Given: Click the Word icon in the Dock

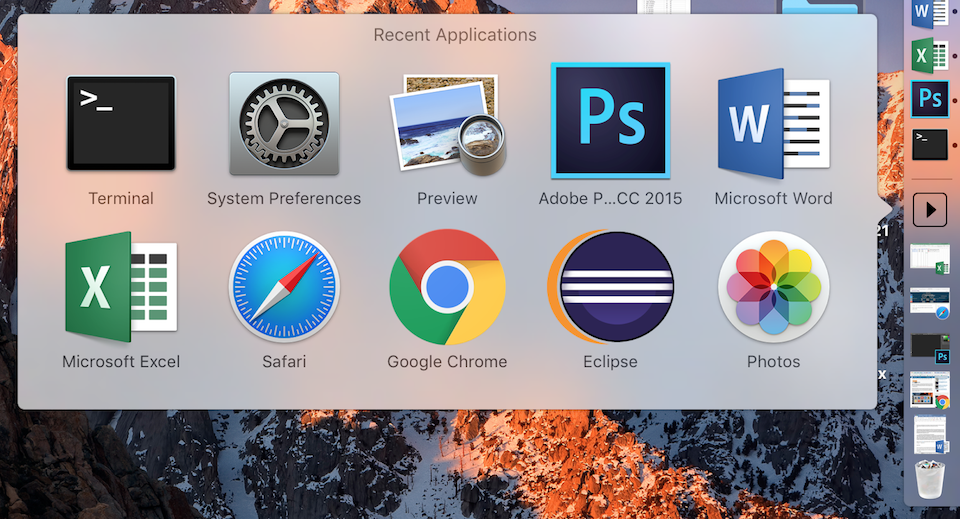Looking at the screenshot, I should coord(930,12).
